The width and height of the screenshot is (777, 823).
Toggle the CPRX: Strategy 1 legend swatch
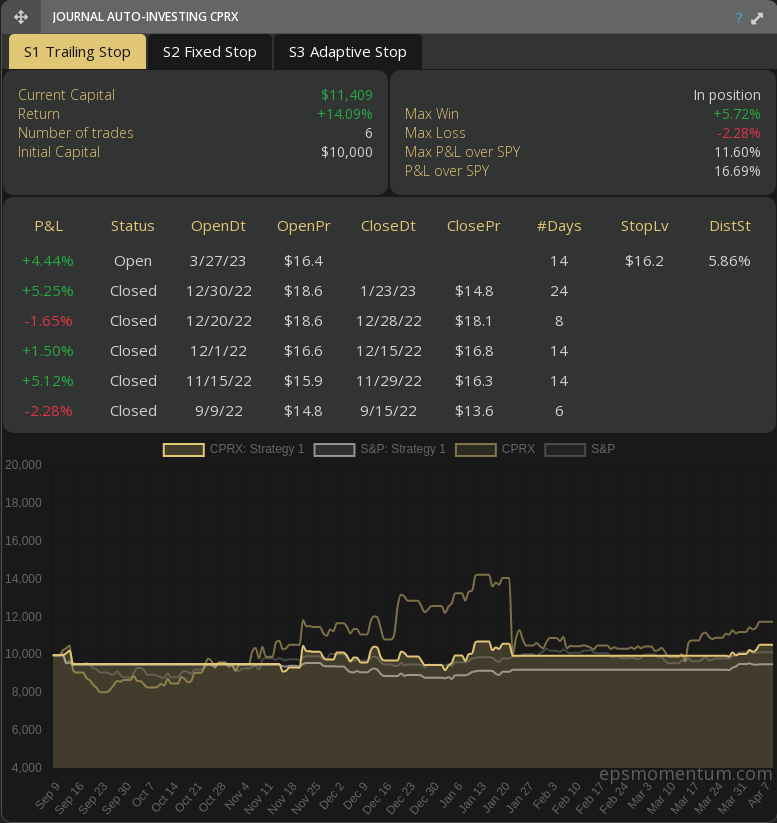pyautogui.click(x=184, y=450)
